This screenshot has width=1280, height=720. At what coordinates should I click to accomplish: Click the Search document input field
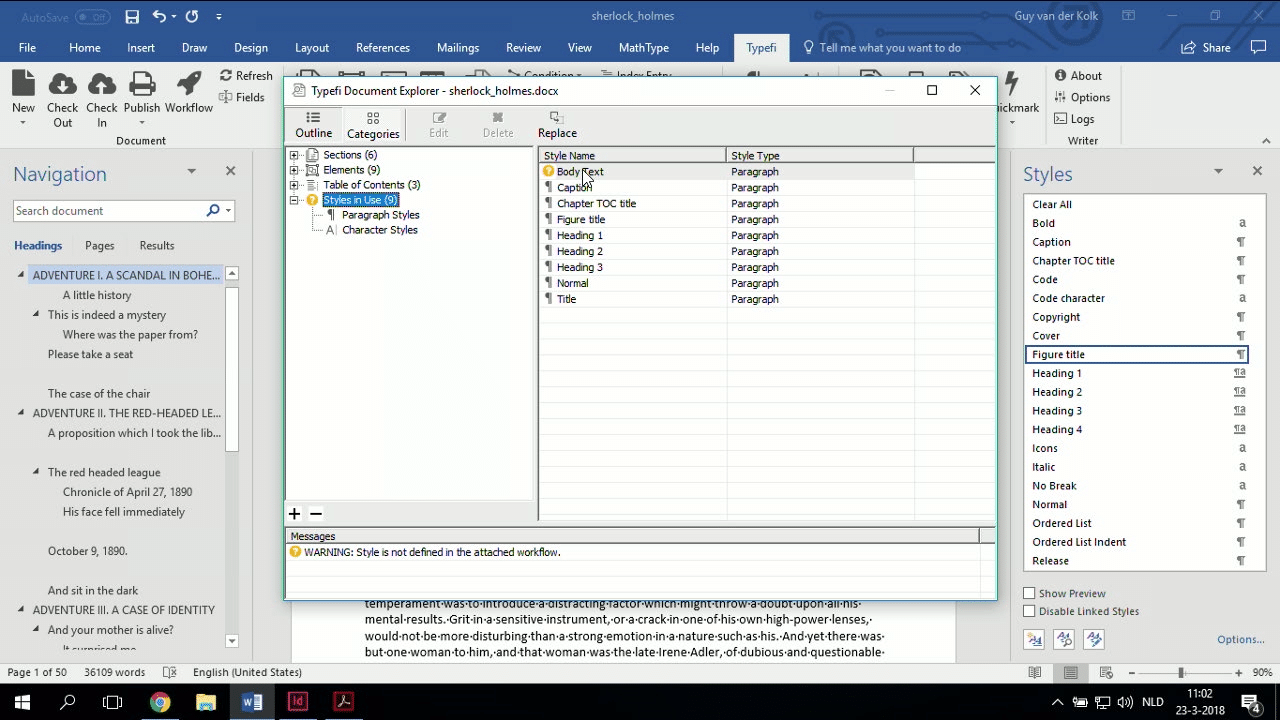pos(109,211)
